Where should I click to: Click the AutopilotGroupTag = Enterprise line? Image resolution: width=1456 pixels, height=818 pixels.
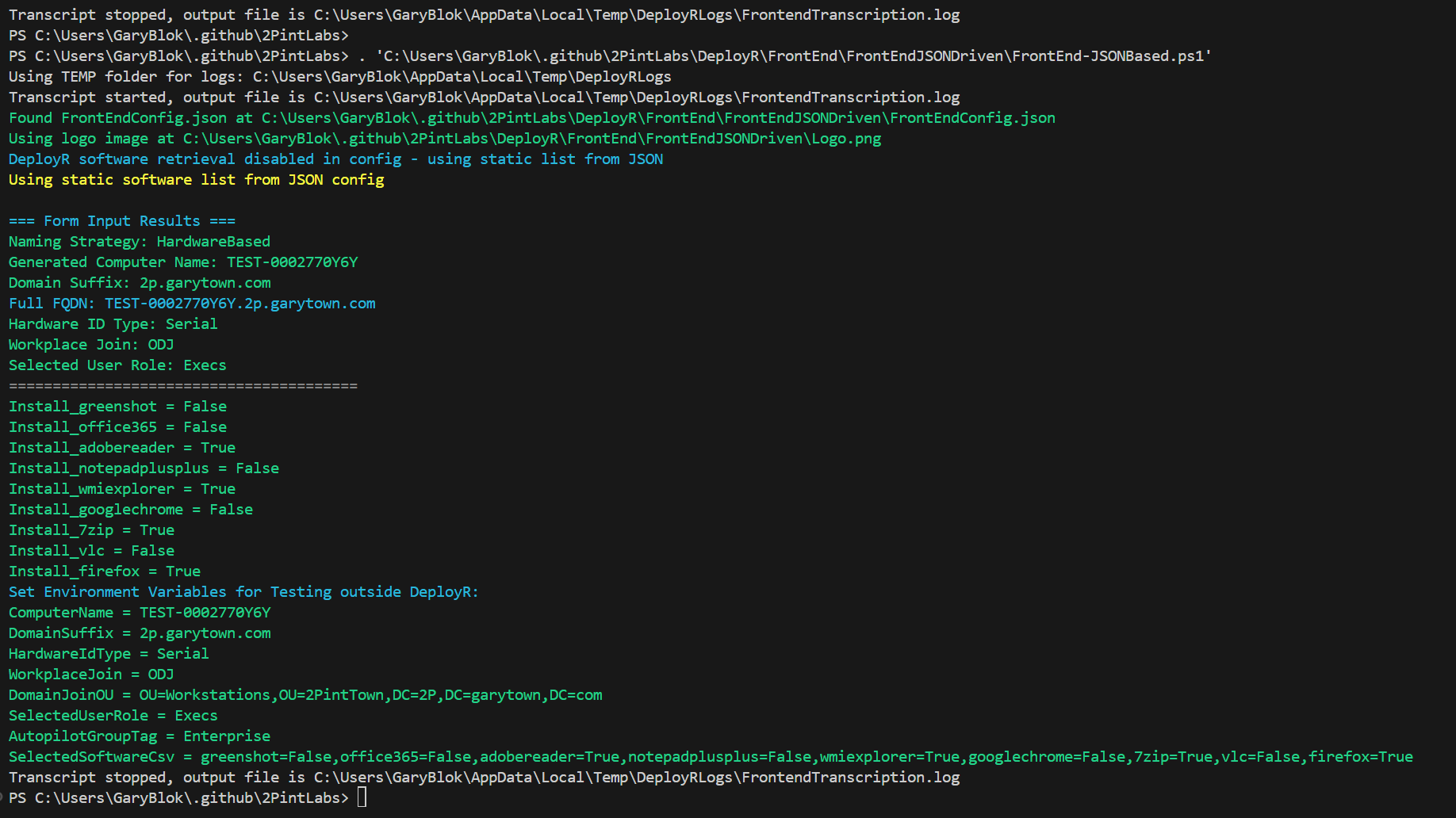point(140,736)
